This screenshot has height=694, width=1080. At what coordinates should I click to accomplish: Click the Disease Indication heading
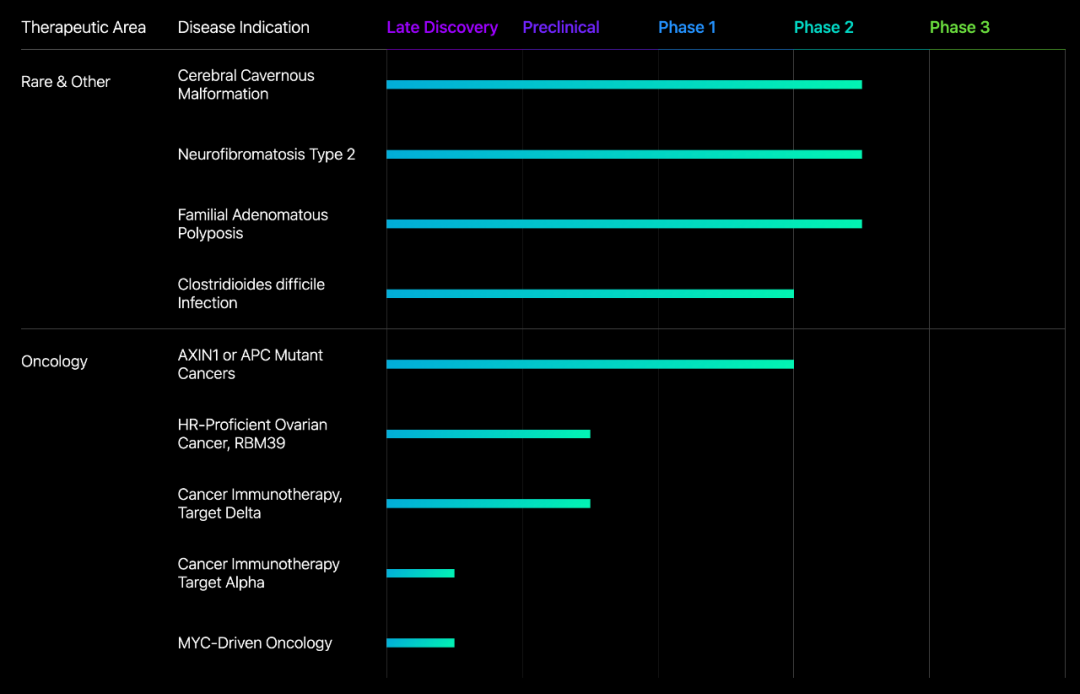tap(243, 27)
